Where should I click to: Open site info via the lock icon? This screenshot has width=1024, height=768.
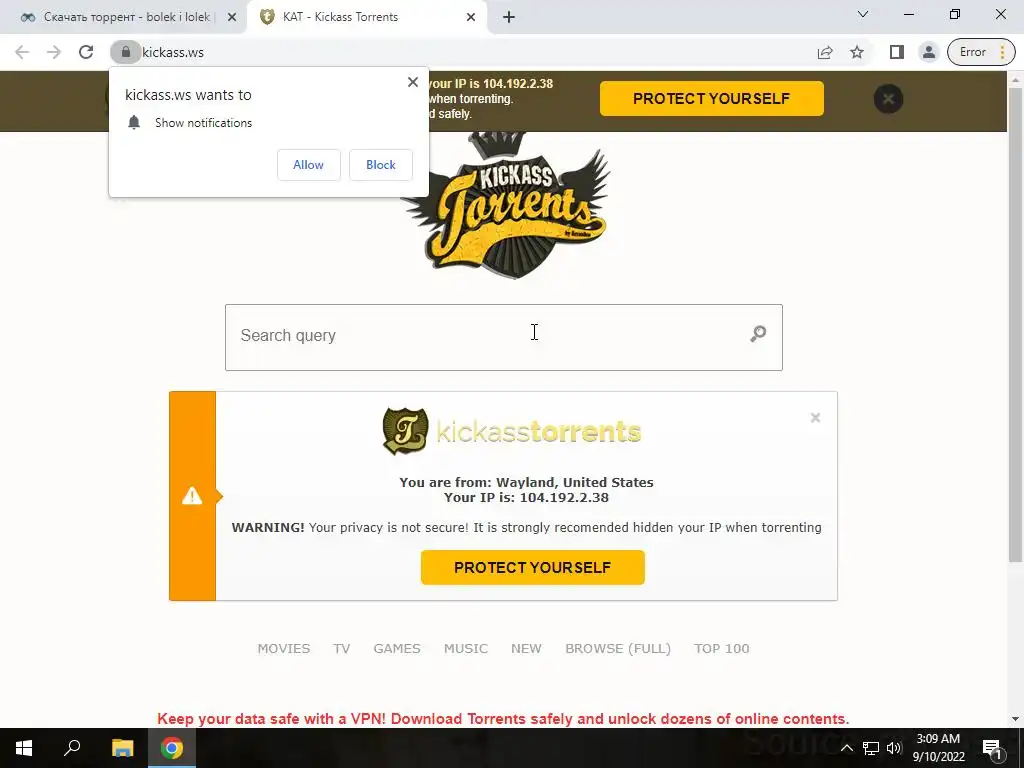[x=125, y=52]
